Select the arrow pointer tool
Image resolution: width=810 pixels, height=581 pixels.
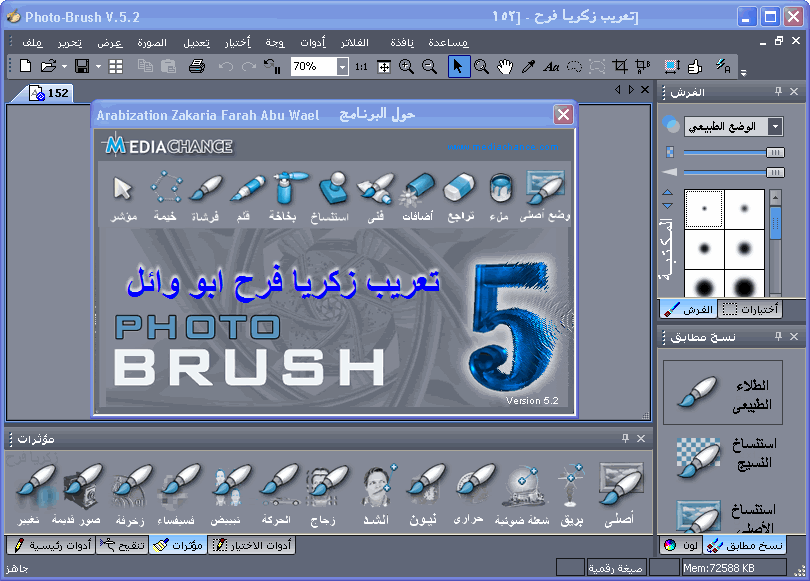459,67
